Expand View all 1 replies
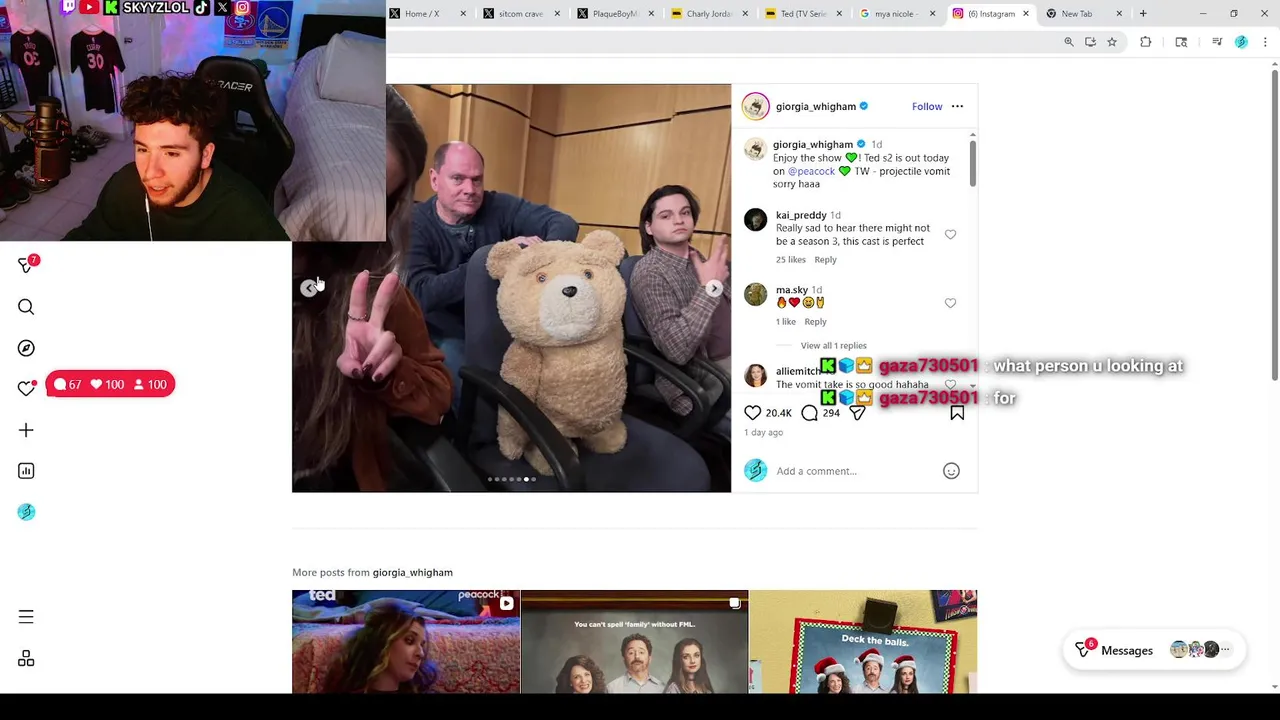The image size is (1280, 720). click(x=833, y=346)
